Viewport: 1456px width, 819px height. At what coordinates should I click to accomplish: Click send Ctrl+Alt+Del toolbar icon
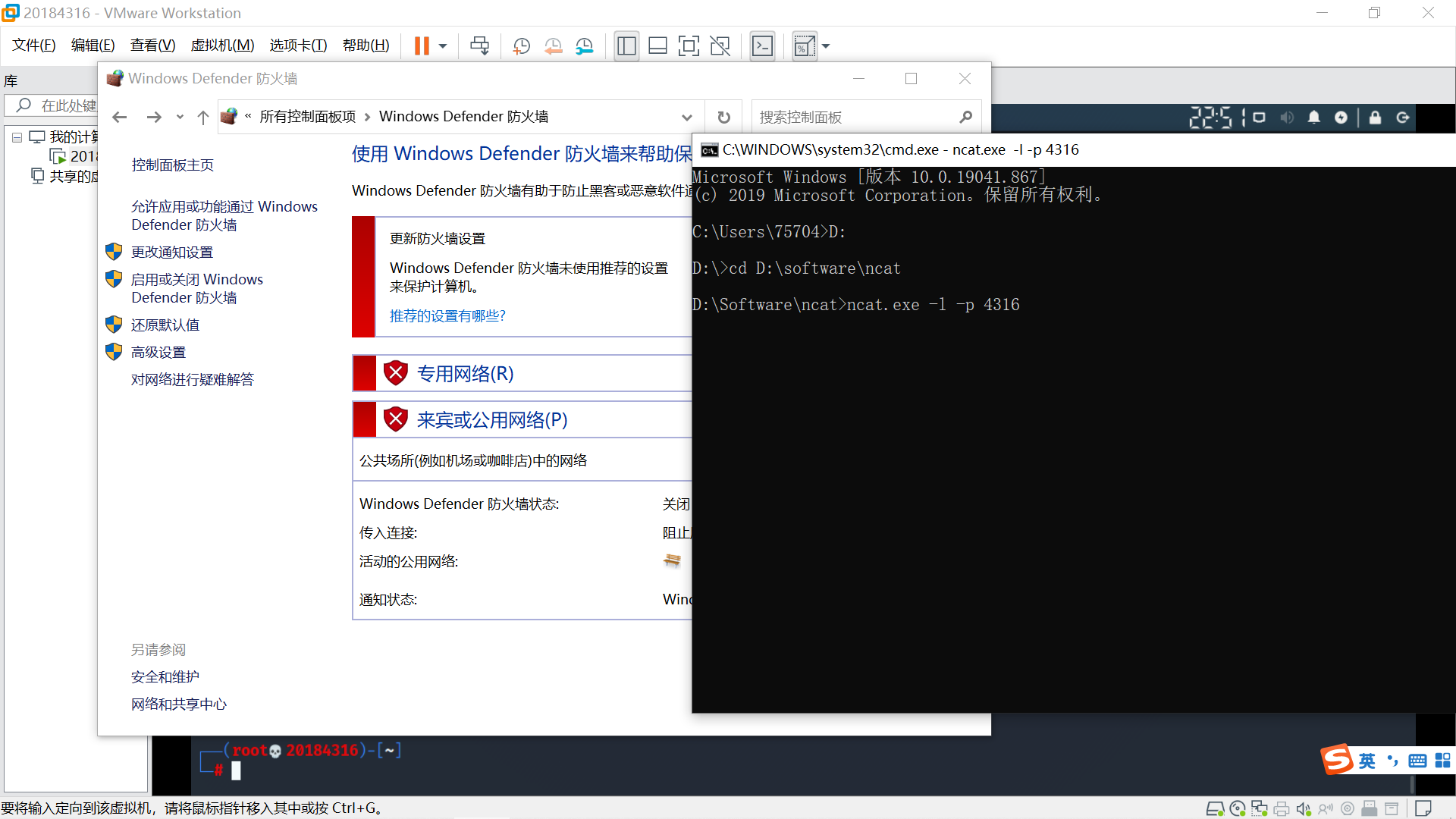click(479, 46)
